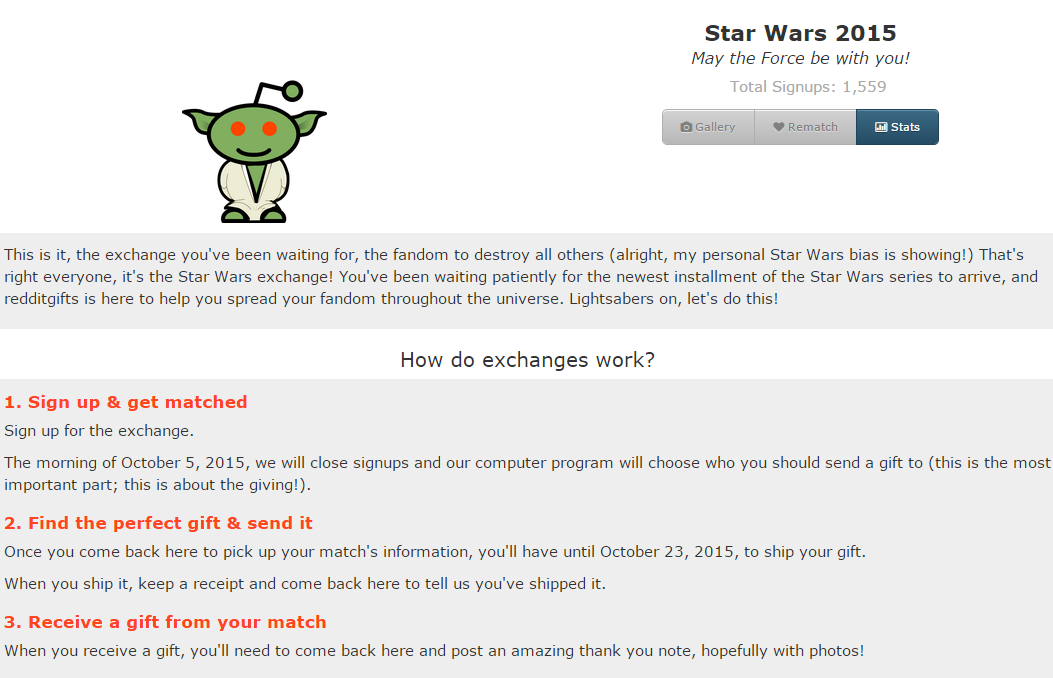
Task: Click the October 23, 2015 shipping sentence
Action: click(434, 552)
